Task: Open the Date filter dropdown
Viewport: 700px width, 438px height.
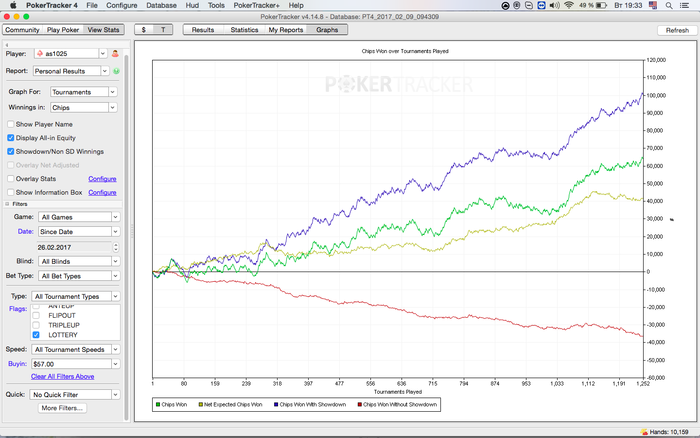Action: click(x=79, y=232)
